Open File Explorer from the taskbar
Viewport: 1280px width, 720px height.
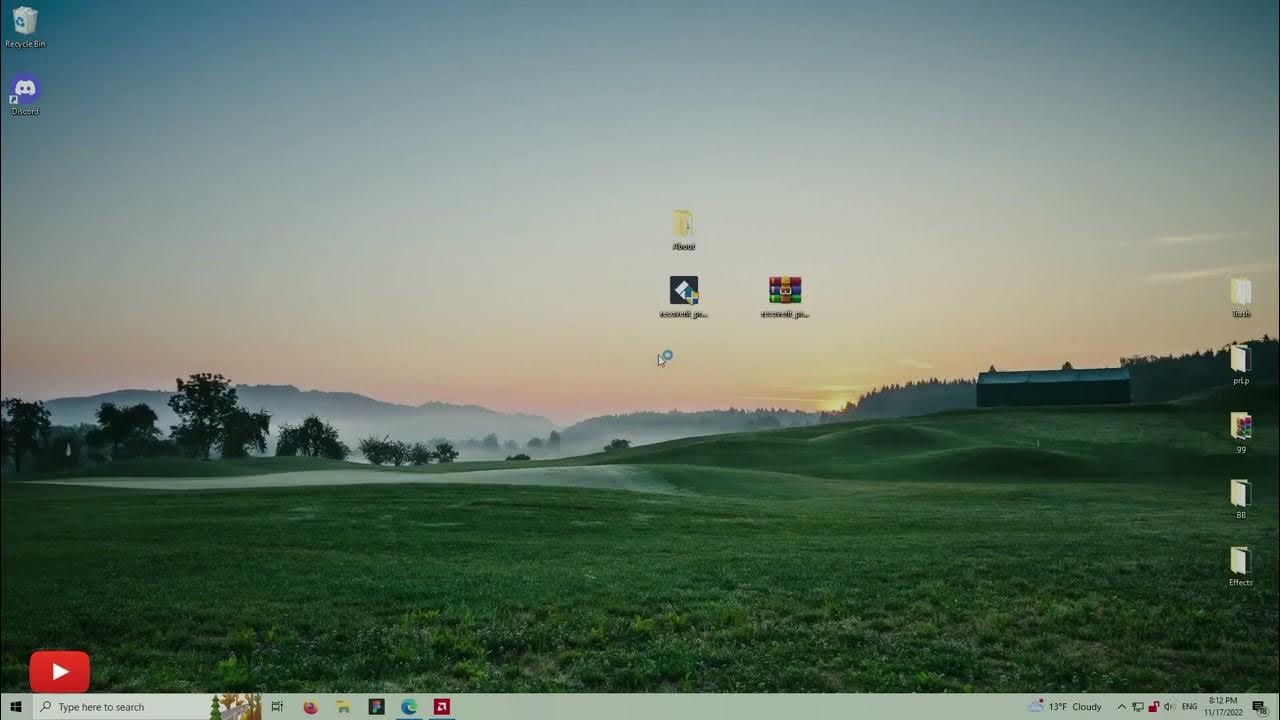tap(343, 707)
